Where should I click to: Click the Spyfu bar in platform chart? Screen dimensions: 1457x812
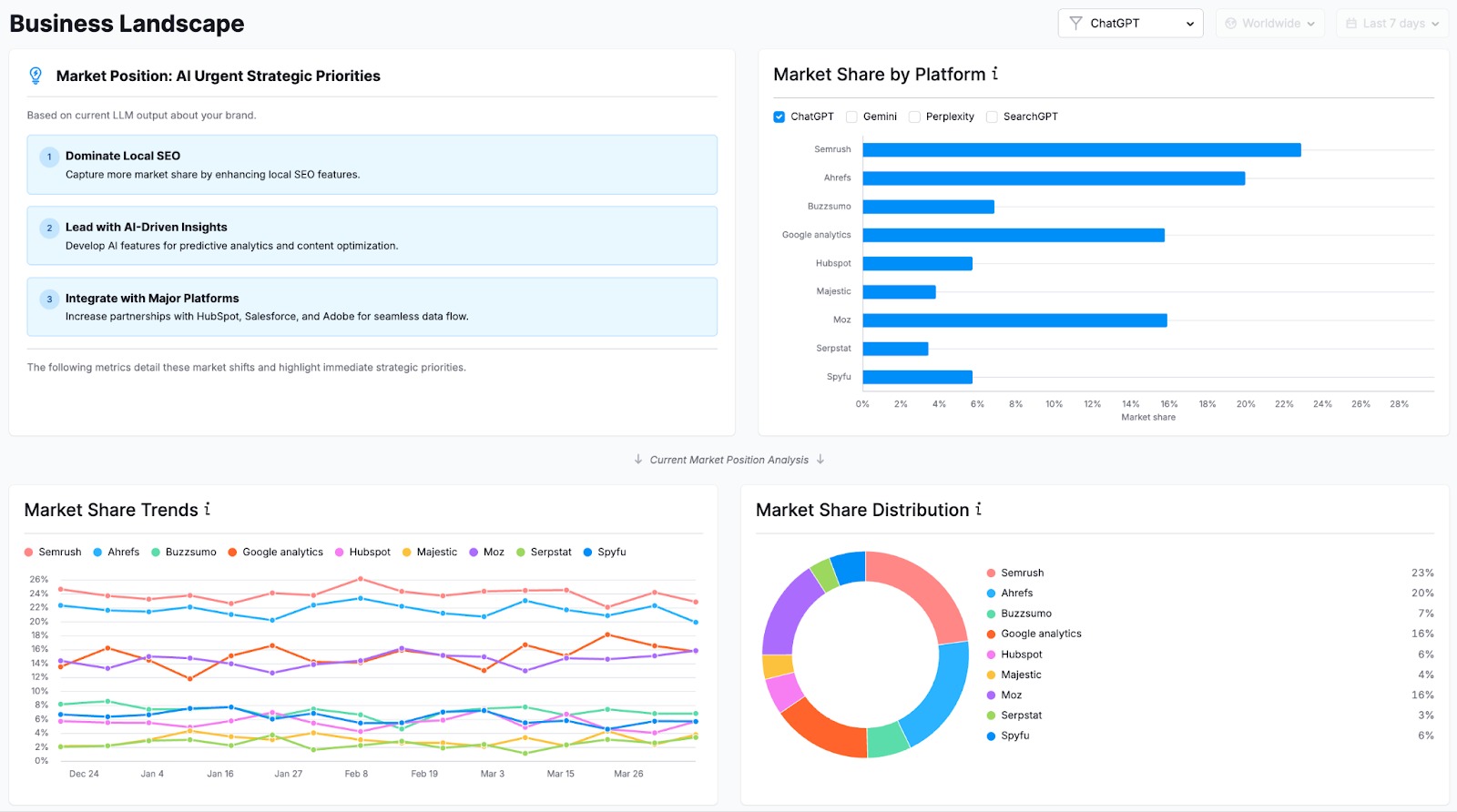pyautogui.click(x=918, y=377)
